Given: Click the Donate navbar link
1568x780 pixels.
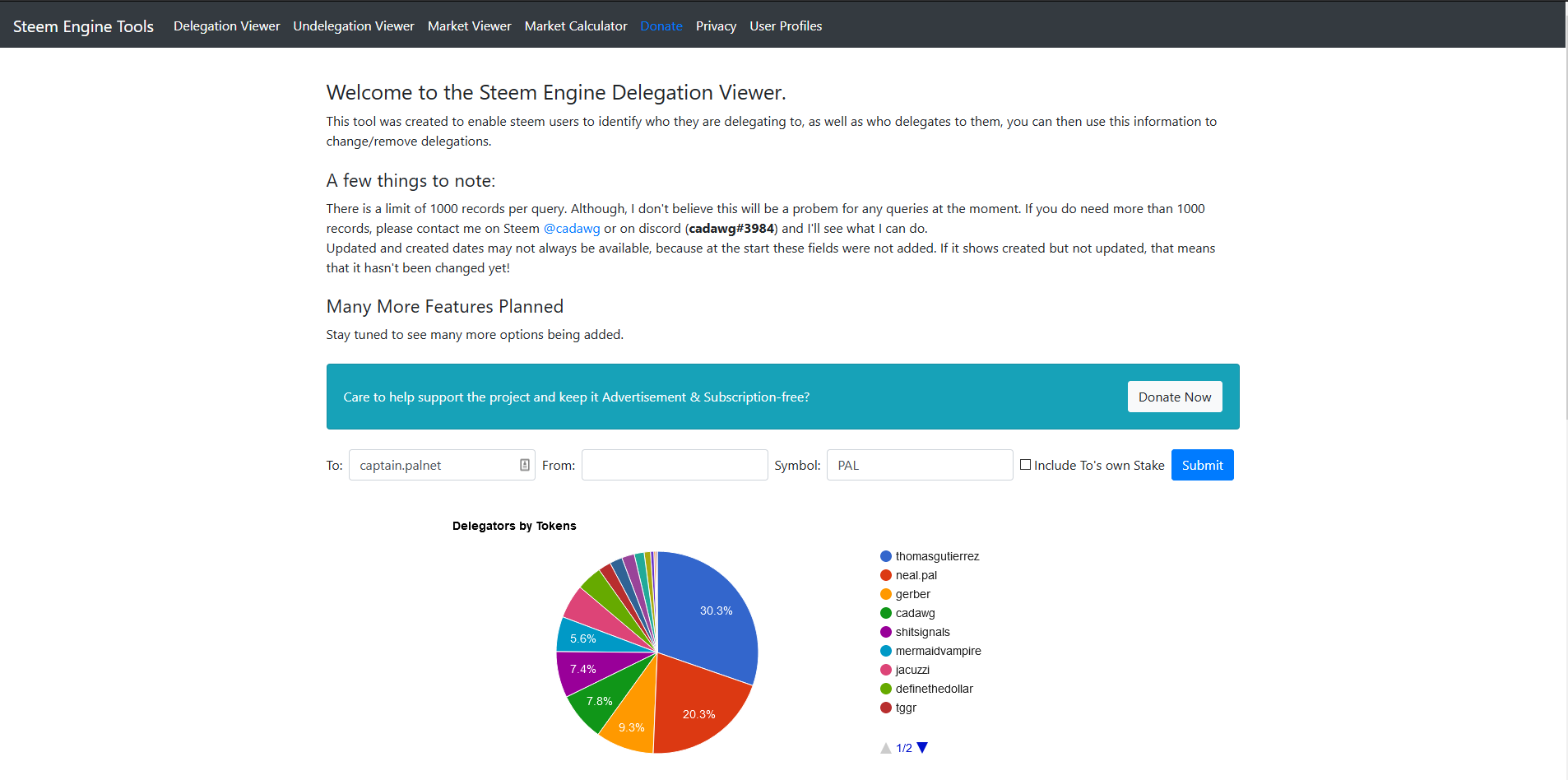Looking at the screenshot, I should (x=661, y=26).
